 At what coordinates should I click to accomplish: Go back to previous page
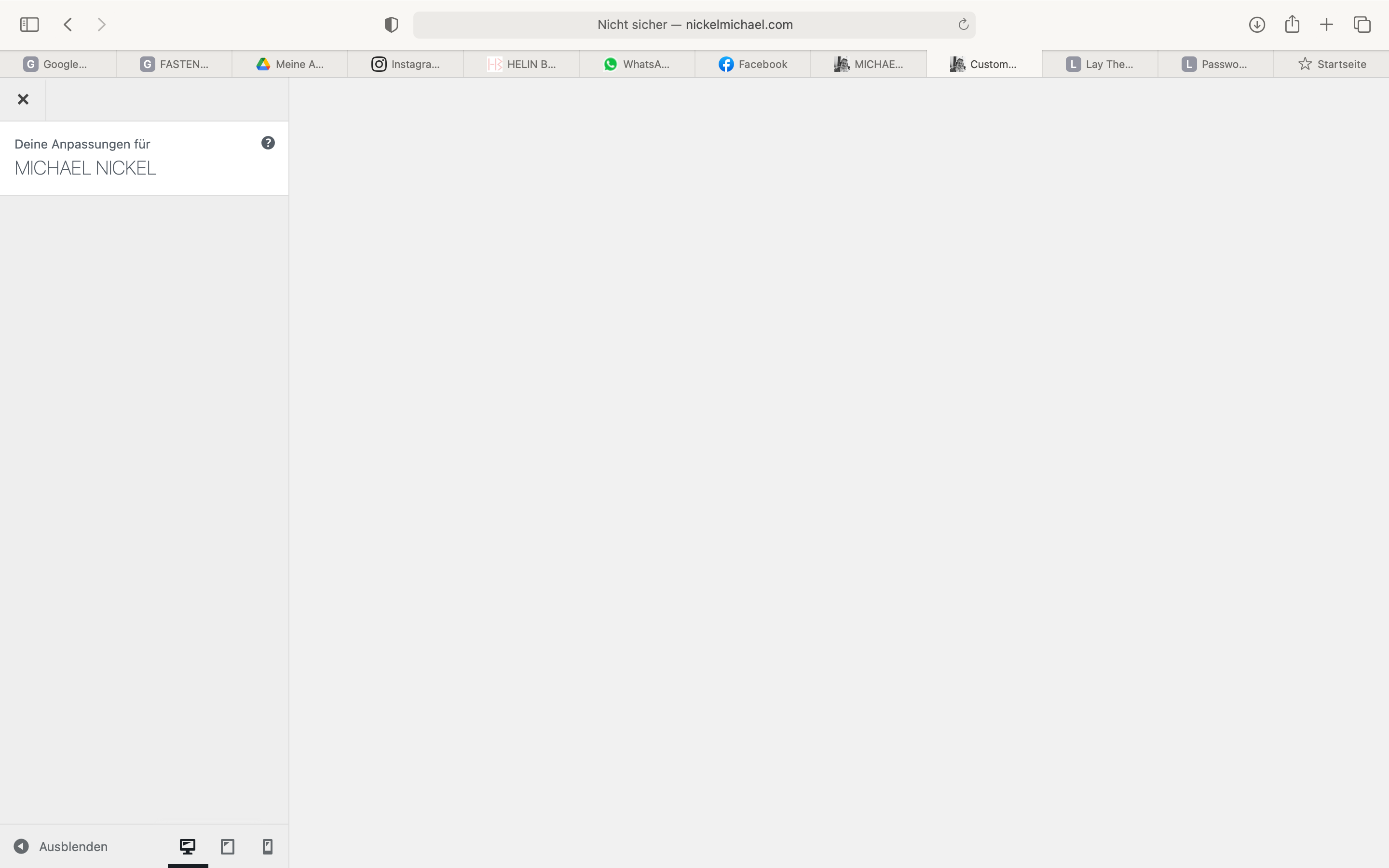click(68, 25)
